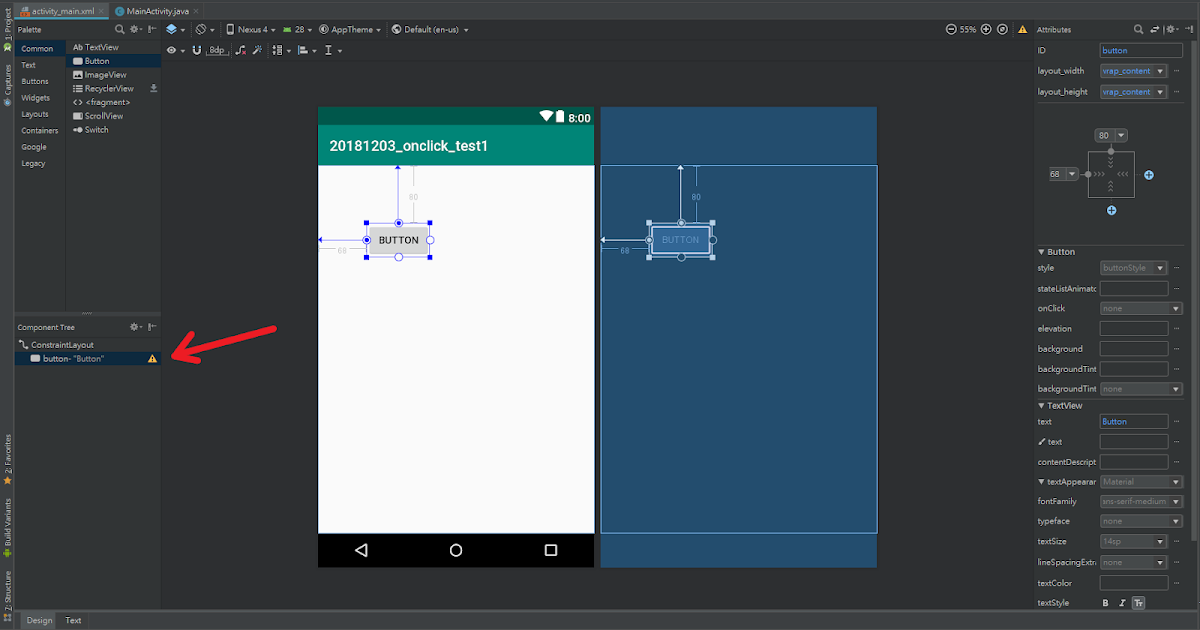The height and width of the screenshot is (630, 1200).
Task: Open the Captures tool window
Action: (7, 85)
